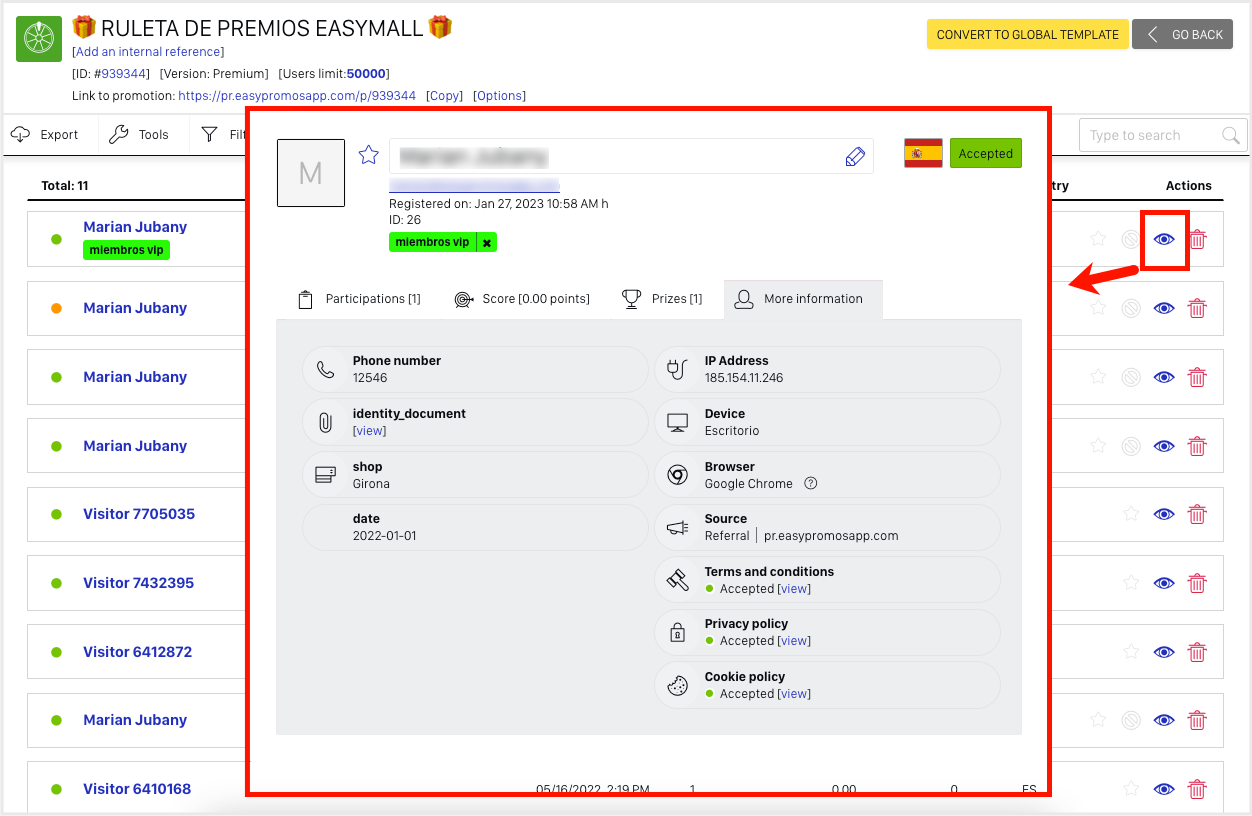The width and height of the screenshot is (1252, 816).
Task: Toggle favorite star beside the M avatar
Action: click(368, 155)
